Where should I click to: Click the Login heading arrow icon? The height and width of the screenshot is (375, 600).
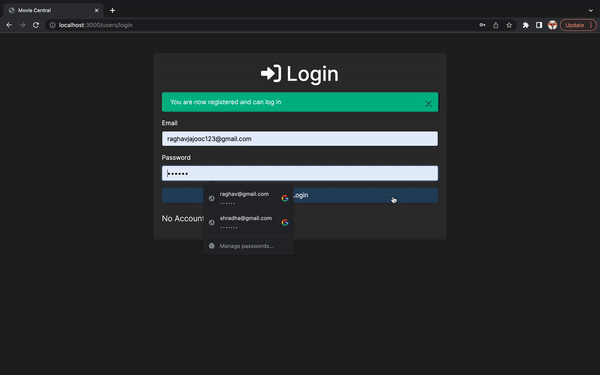pos(271,73)
